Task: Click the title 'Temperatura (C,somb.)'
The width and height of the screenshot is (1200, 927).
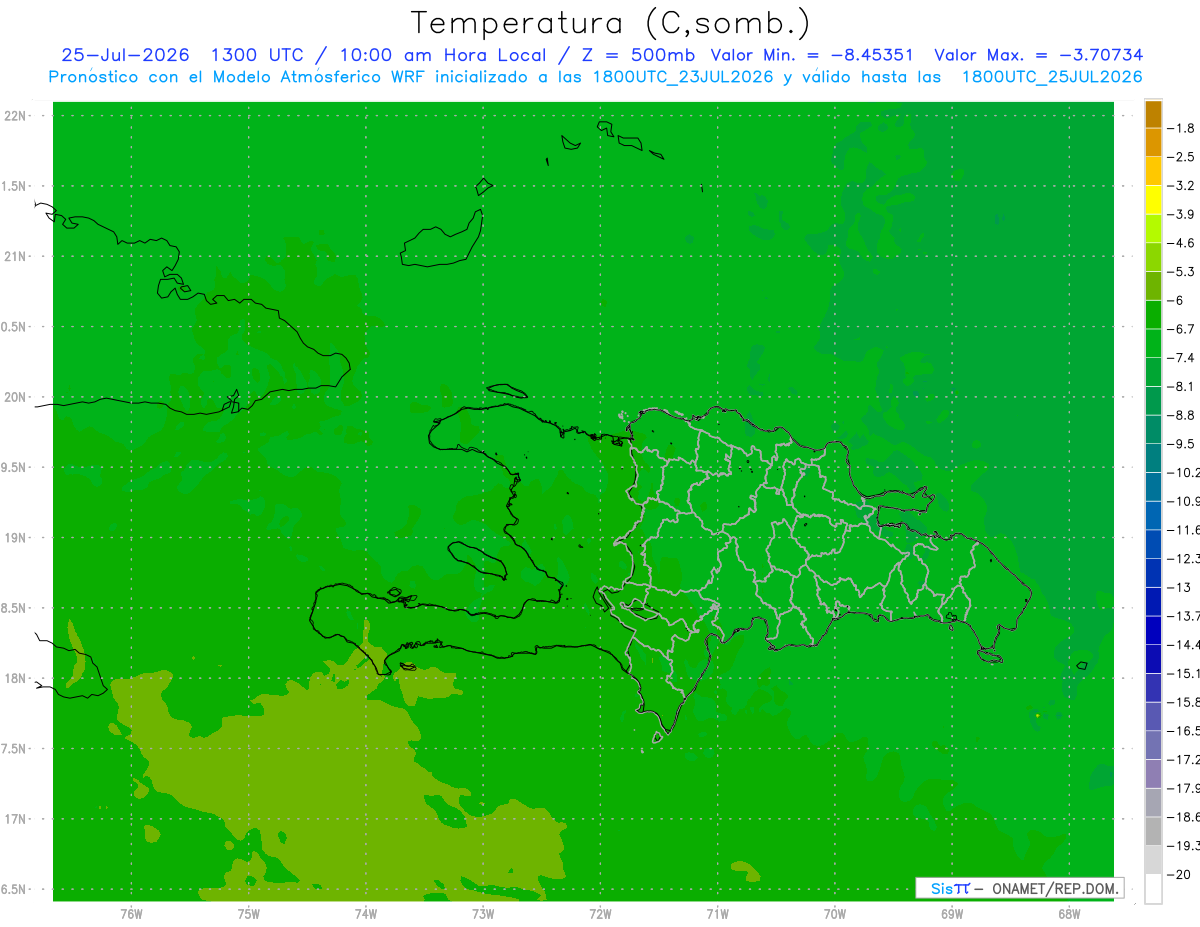Action: [x=612, y=23]
